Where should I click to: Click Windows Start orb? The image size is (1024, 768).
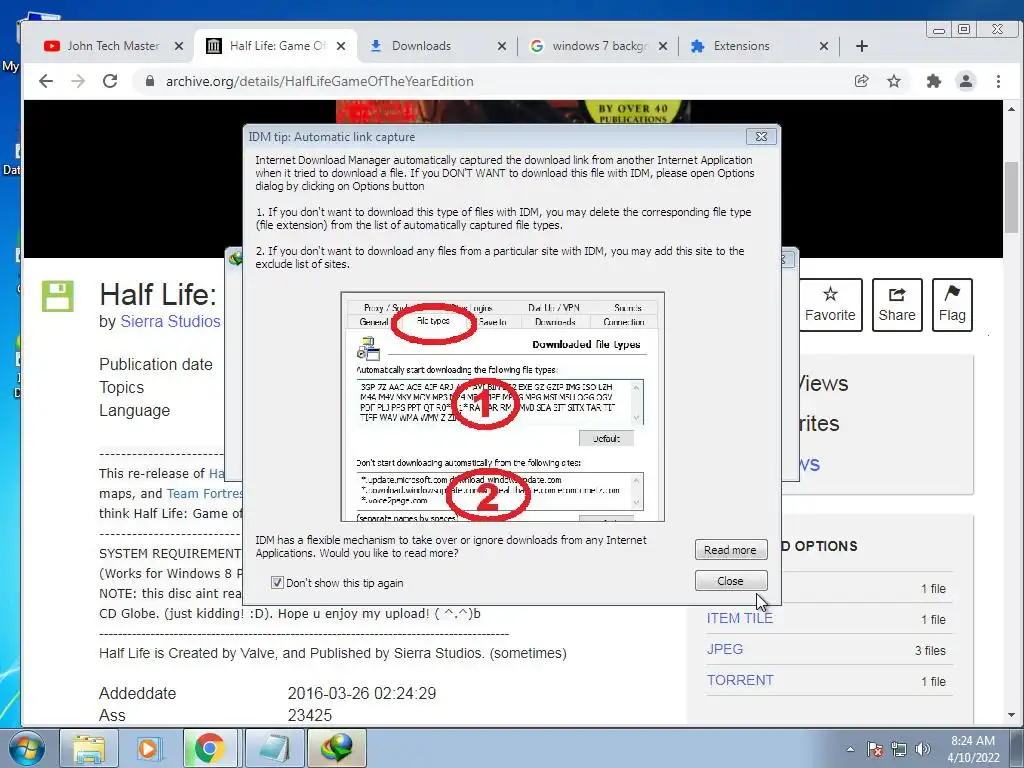tap(27, 748)
